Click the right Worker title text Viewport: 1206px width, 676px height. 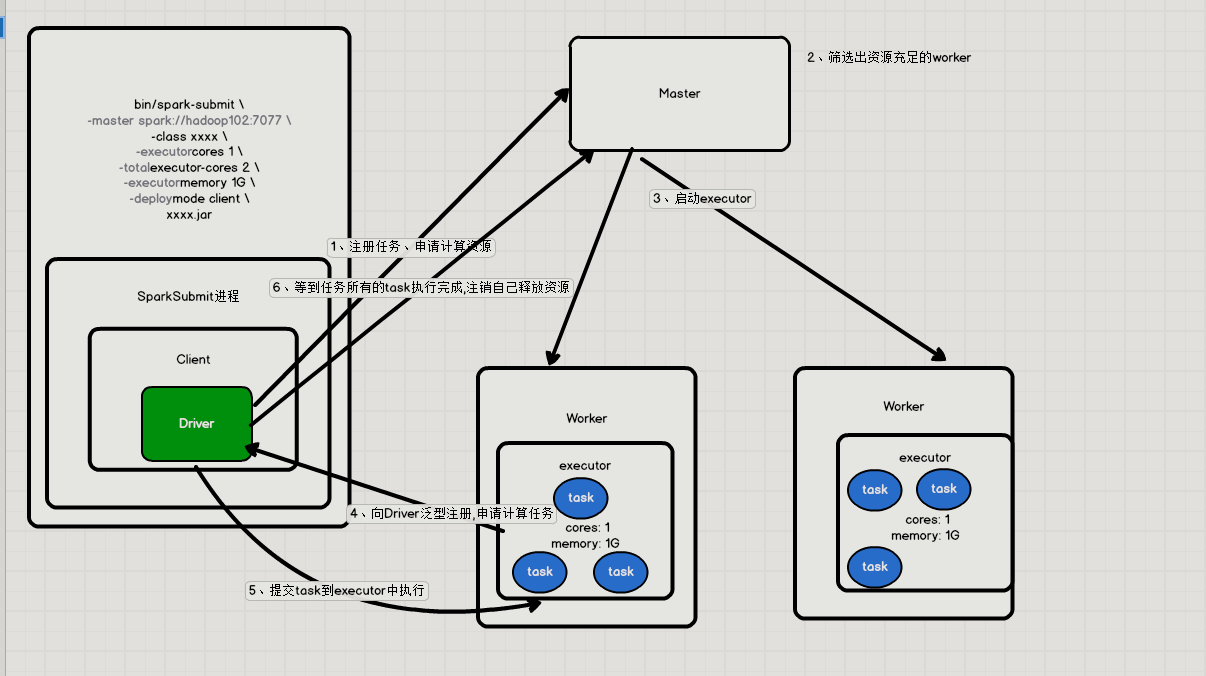tap(903, 406)
